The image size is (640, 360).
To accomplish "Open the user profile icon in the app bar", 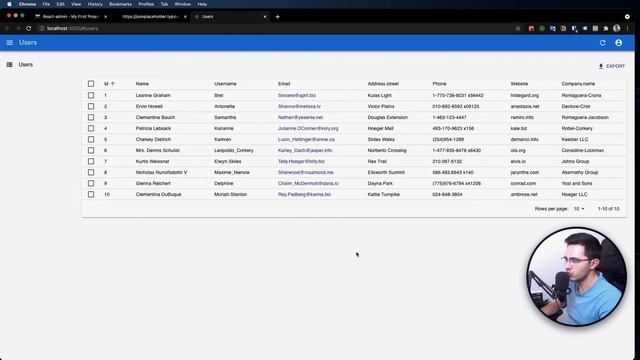I will [619, 42].
